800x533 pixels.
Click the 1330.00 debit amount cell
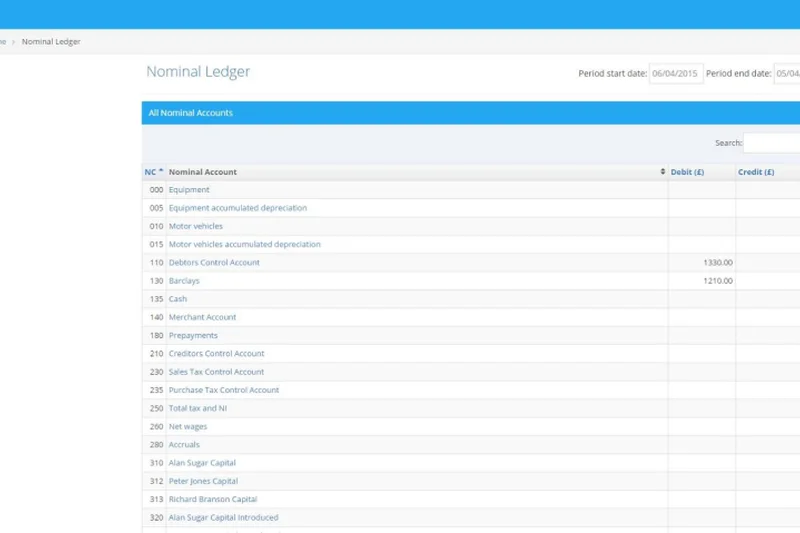717,263
